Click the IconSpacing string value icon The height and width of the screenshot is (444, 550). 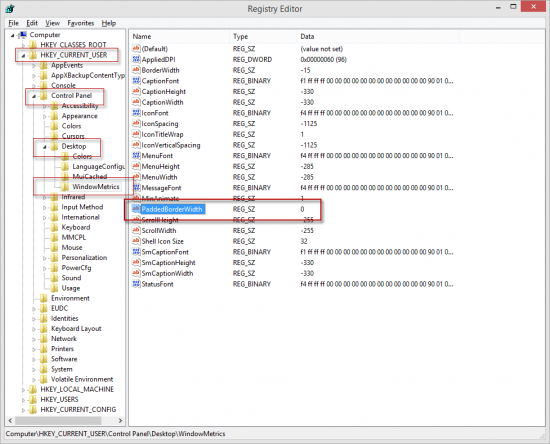136,123
